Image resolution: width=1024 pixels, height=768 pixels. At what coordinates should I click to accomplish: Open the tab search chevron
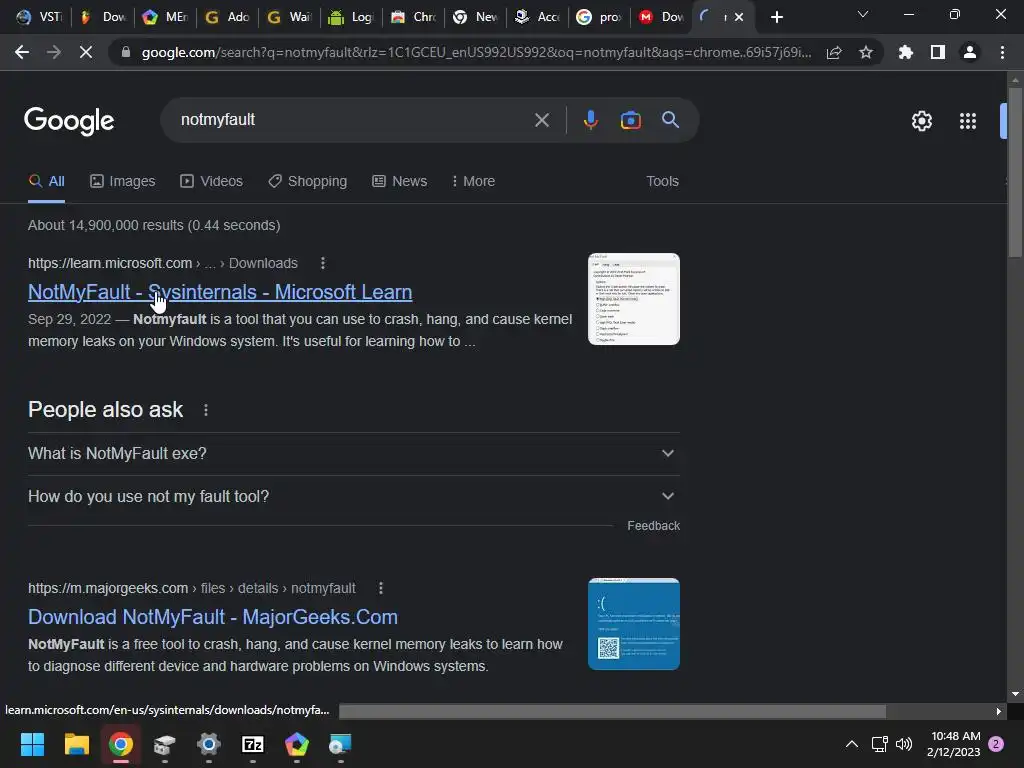click(863, 14)
